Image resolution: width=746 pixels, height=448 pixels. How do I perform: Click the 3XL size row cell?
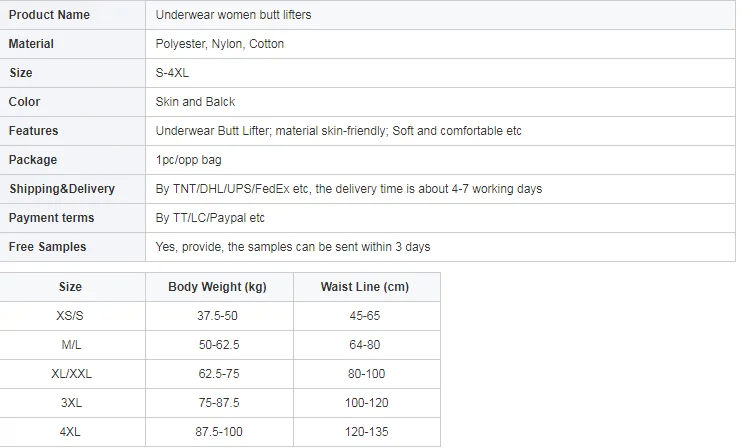coord(70,403)
